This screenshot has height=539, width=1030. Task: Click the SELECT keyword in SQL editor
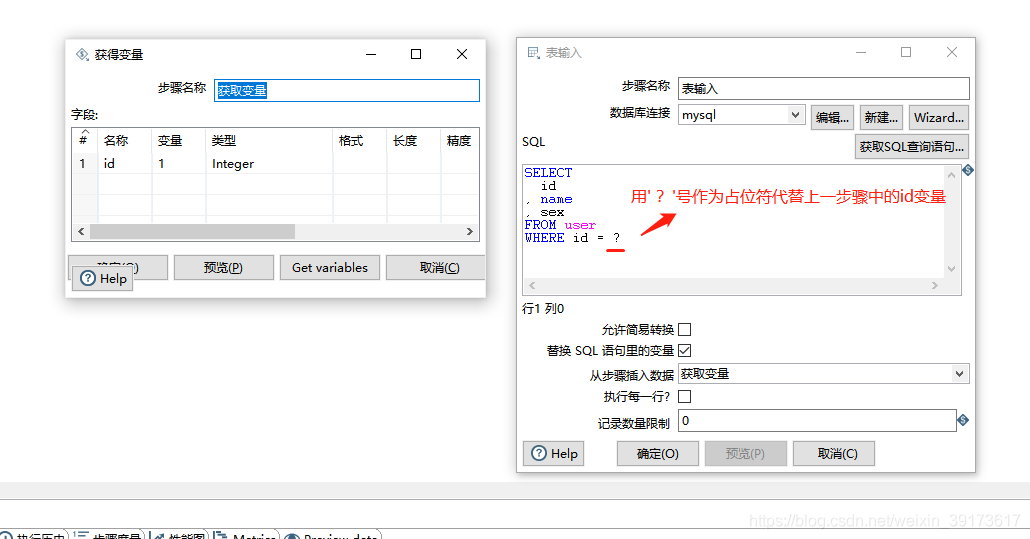548,173
